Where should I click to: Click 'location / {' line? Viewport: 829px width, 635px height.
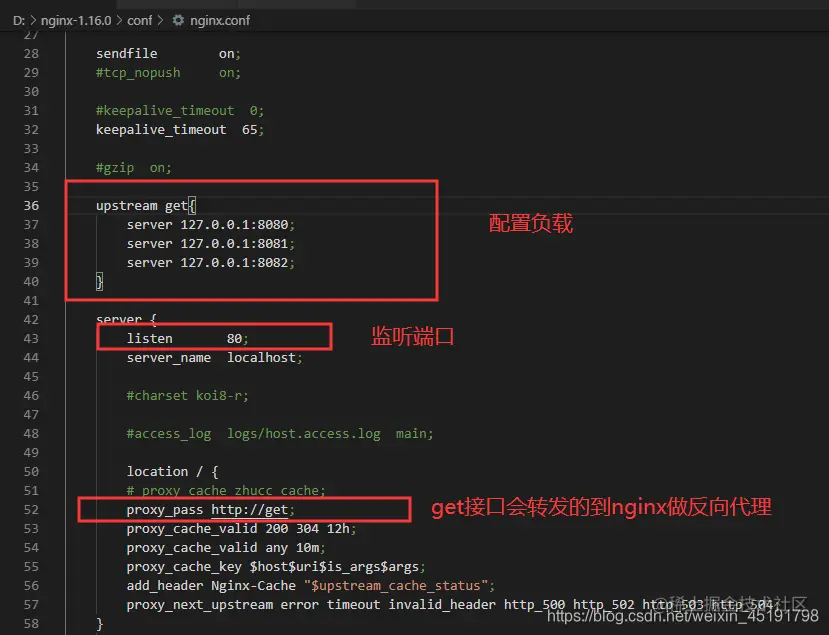tap(172, 472)
